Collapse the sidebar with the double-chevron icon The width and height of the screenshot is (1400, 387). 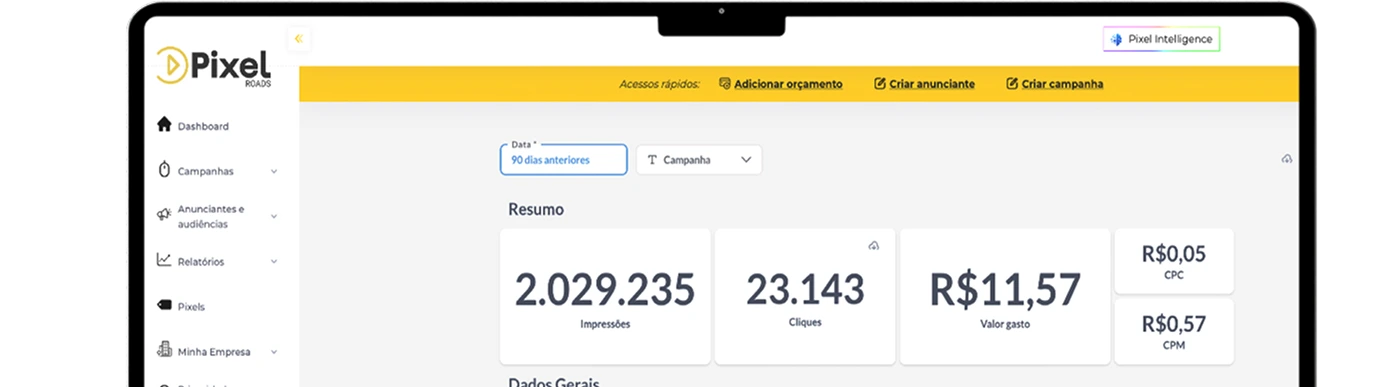[298, 39]
